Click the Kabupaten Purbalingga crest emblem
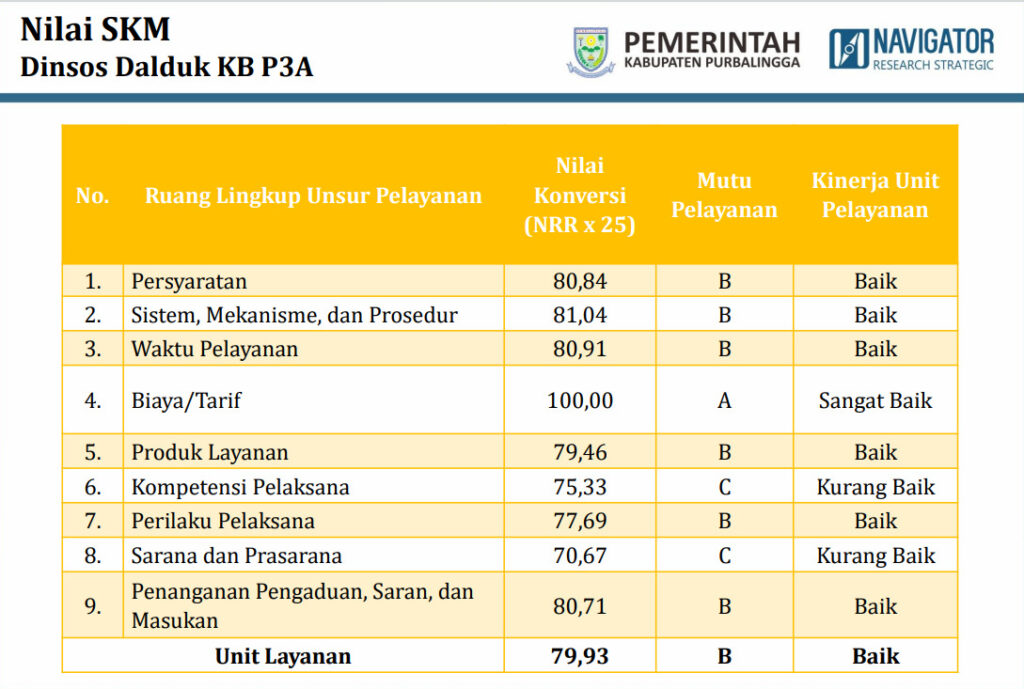Screen dimensions: 1024x689 (592, 51)
